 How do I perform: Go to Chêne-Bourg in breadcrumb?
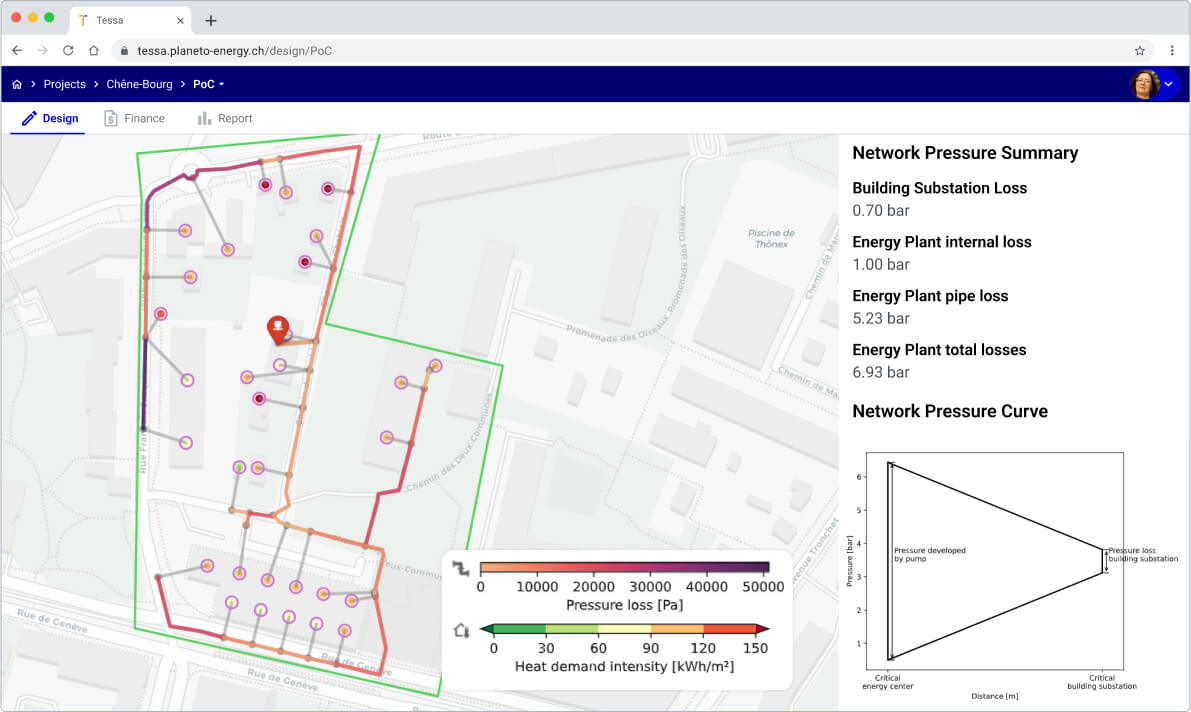[x=139, y=85]
